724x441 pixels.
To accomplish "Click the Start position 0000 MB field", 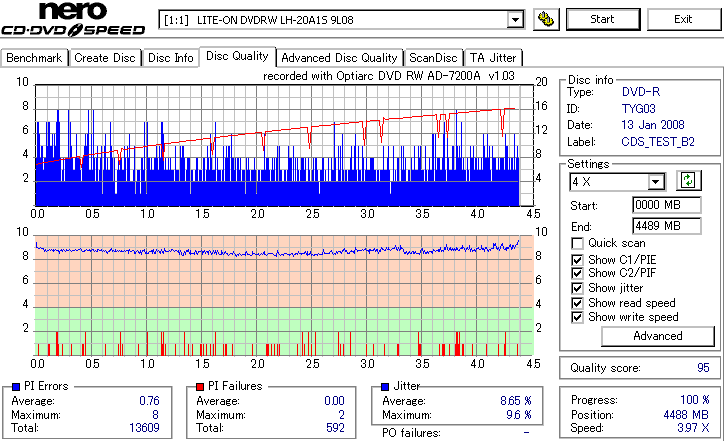I will 666,205.
